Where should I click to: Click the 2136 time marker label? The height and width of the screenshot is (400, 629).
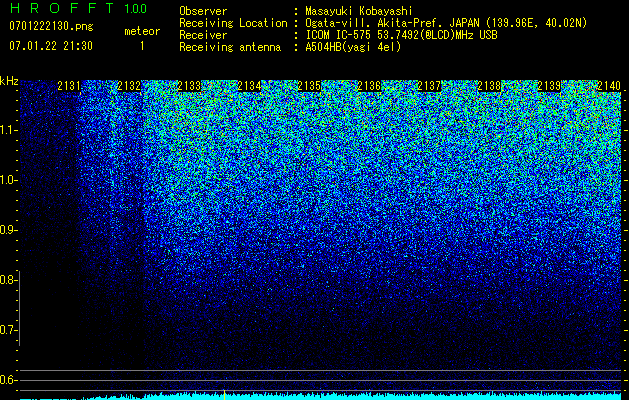pos(369,86)
